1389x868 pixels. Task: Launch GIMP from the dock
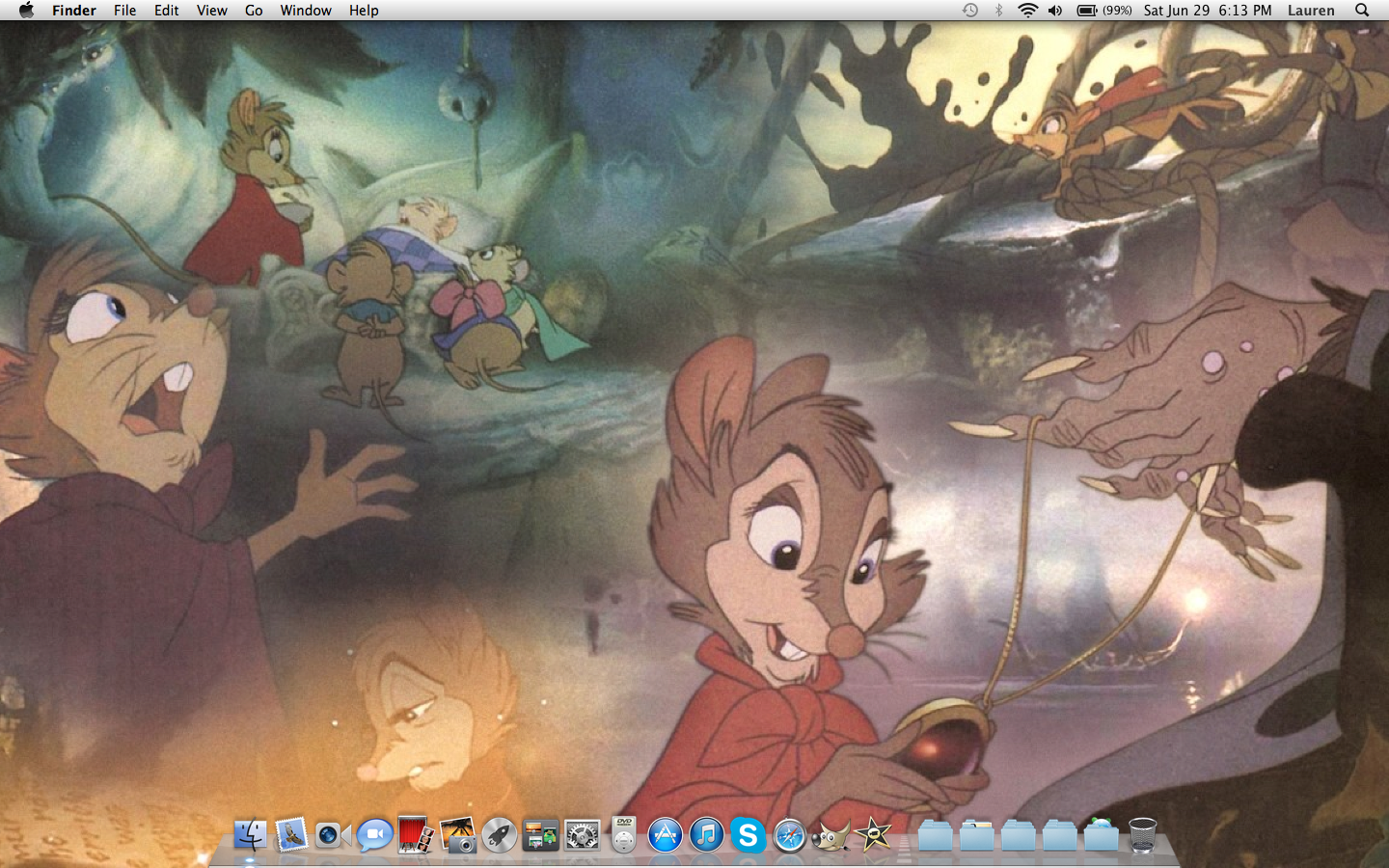pos(831,835)
